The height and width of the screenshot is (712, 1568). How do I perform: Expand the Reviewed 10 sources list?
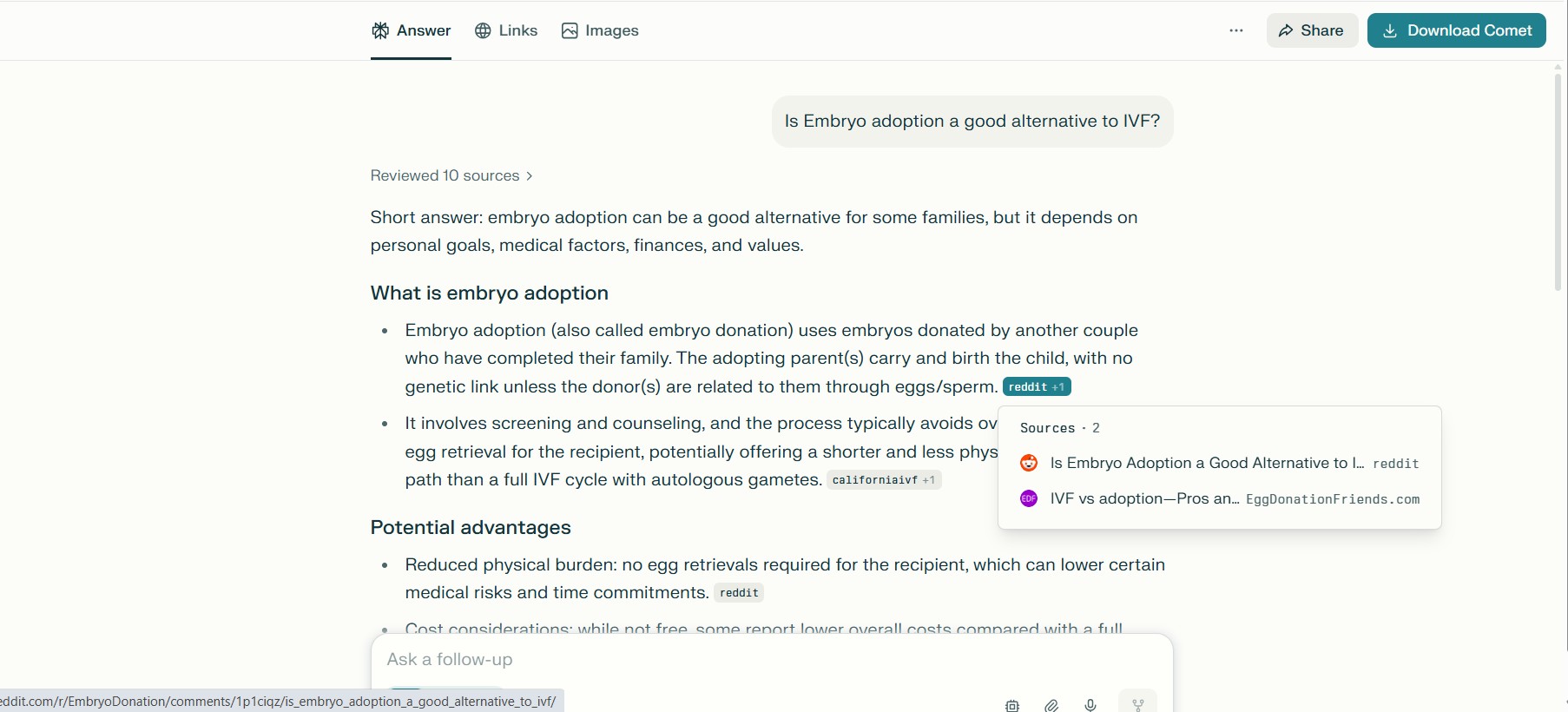[451, 175]
